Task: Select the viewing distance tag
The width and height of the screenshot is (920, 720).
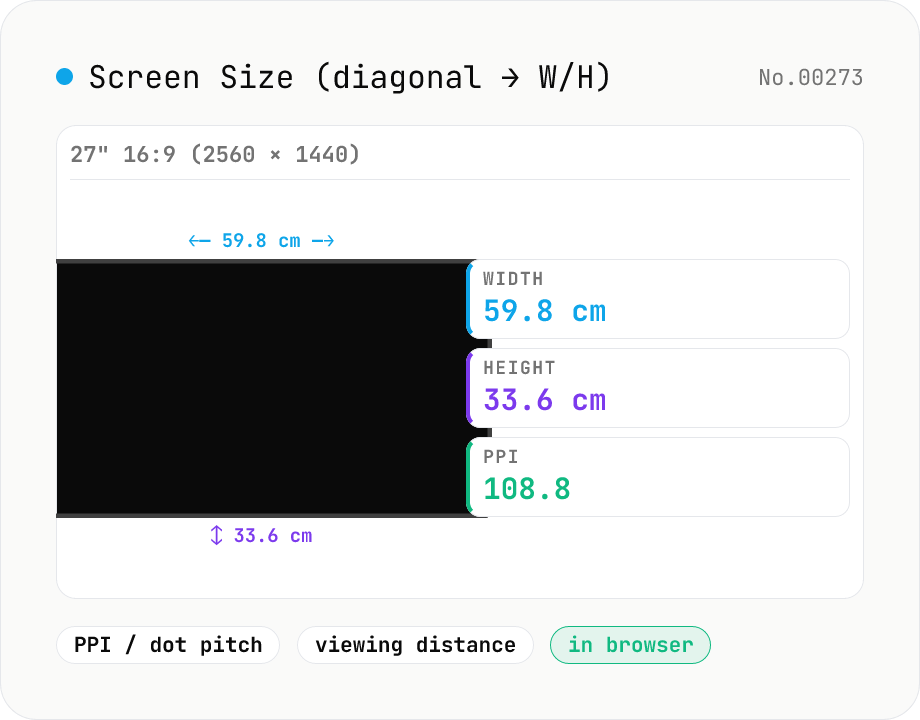Action: (415, 645)
